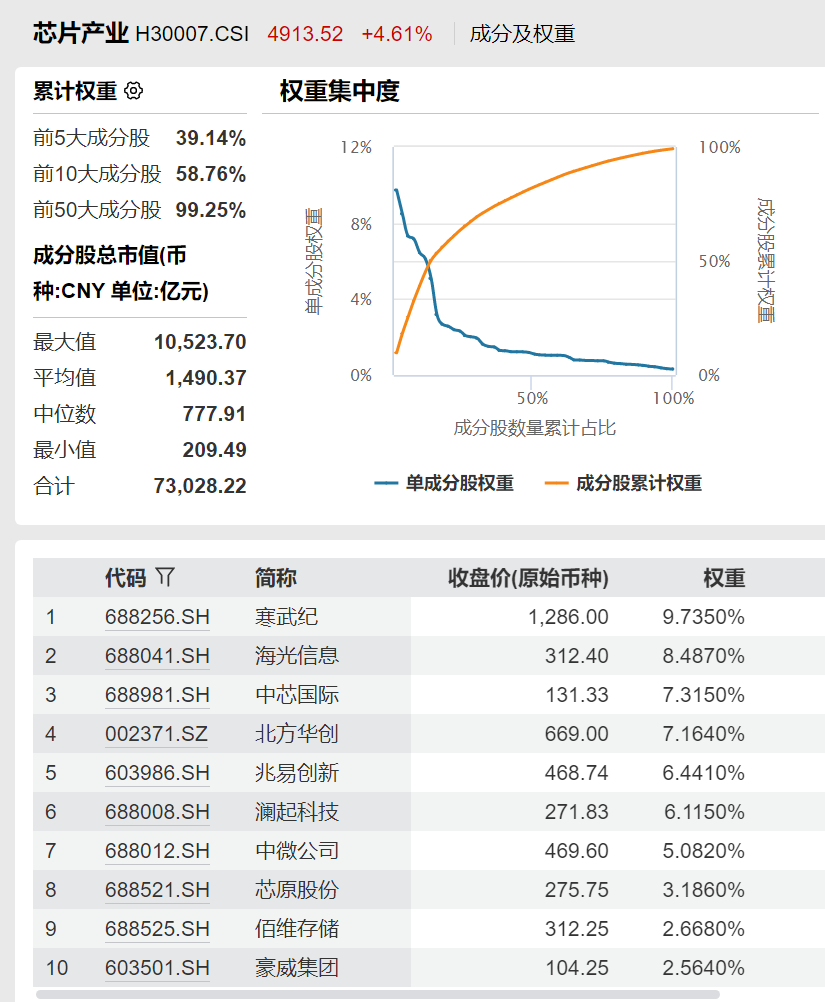Open the 成分及权重 tab
This screenshot has width=825, height=1002.
(522, 33)
